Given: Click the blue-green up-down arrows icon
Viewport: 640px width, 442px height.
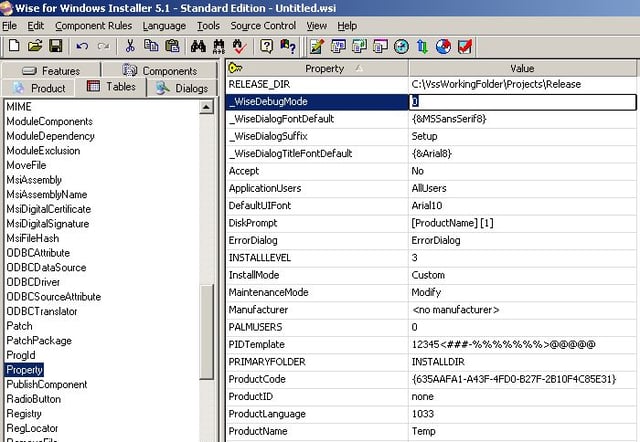Looking at the screenshot, I should pyautogui.click(x=422, y=47).
